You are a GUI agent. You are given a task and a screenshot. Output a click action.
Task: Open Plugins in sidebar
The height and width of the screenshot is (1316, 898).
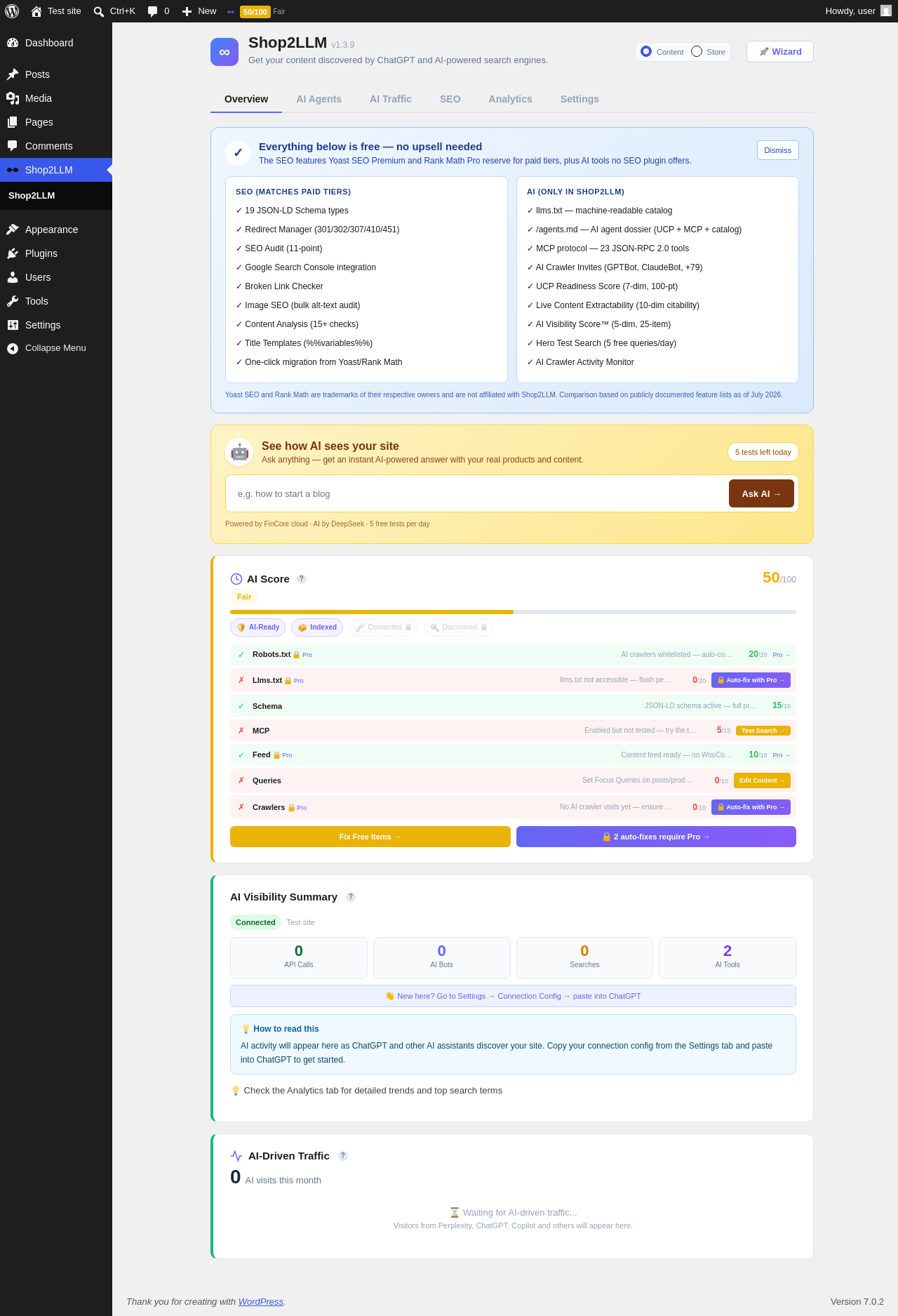pos(56,253)
